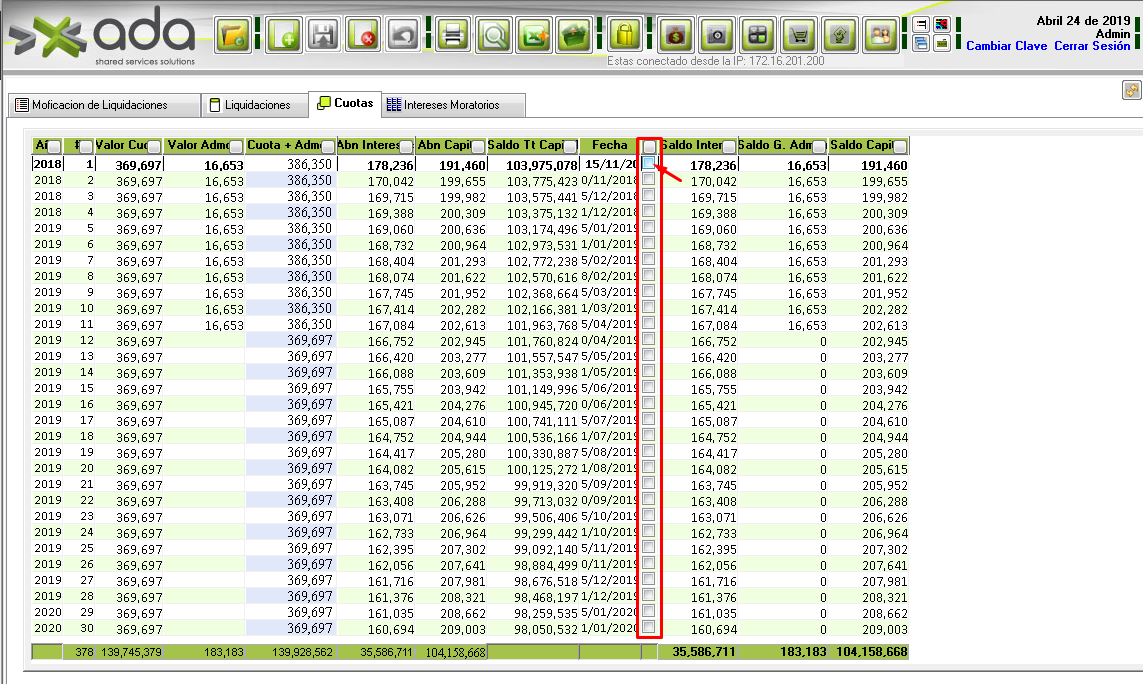The image size is (1143, 684).
Task: Open filter box on Abn Interes header
Action: [x=406, y=147]
